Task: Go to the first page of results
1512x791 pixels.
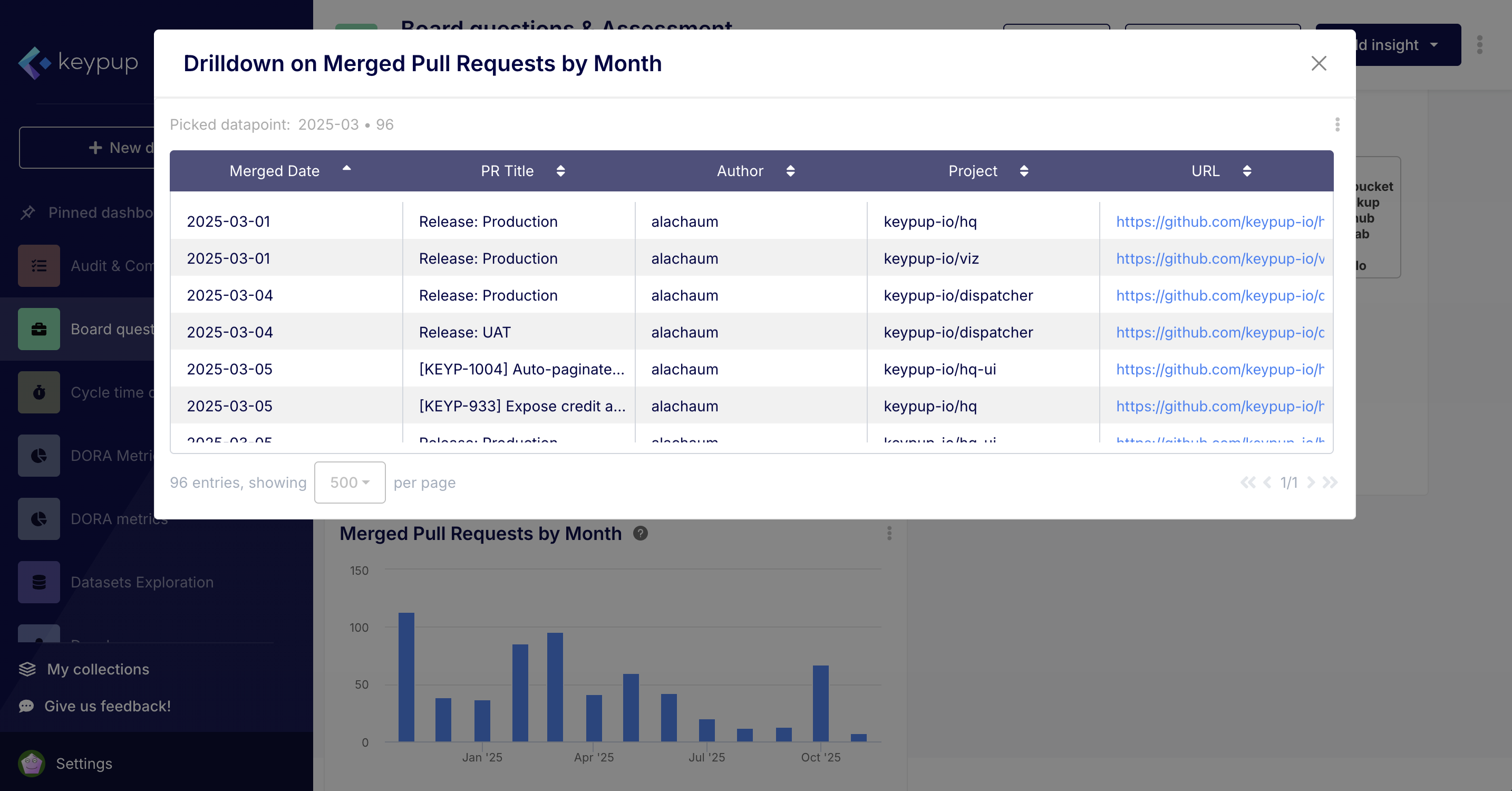Action: point(1247,482)
